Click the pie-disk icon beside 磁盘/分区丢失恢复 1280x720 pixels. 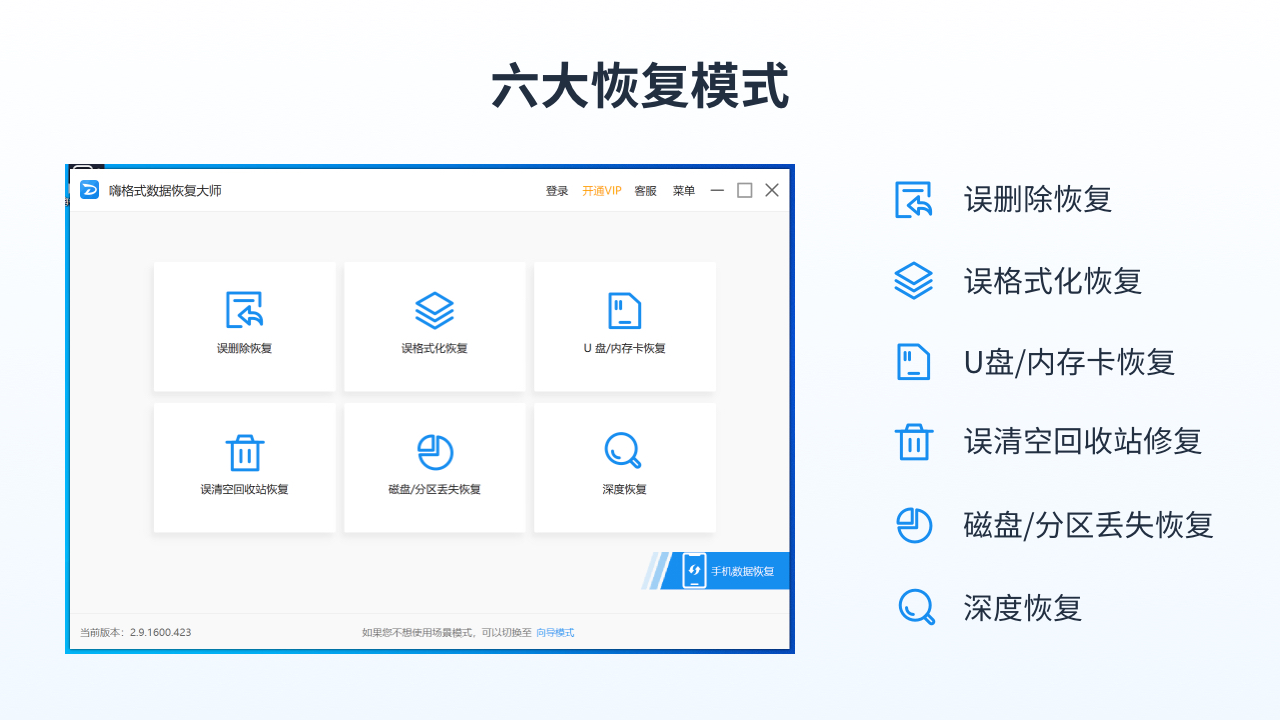(915, 525)
